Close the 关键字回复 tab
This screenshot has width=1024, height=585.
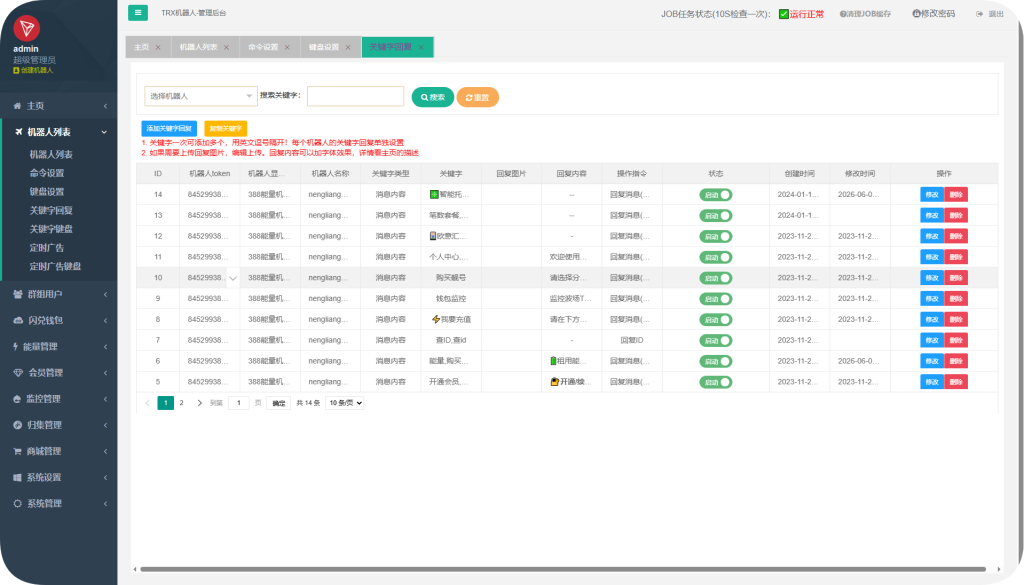(x=421, y=47)
